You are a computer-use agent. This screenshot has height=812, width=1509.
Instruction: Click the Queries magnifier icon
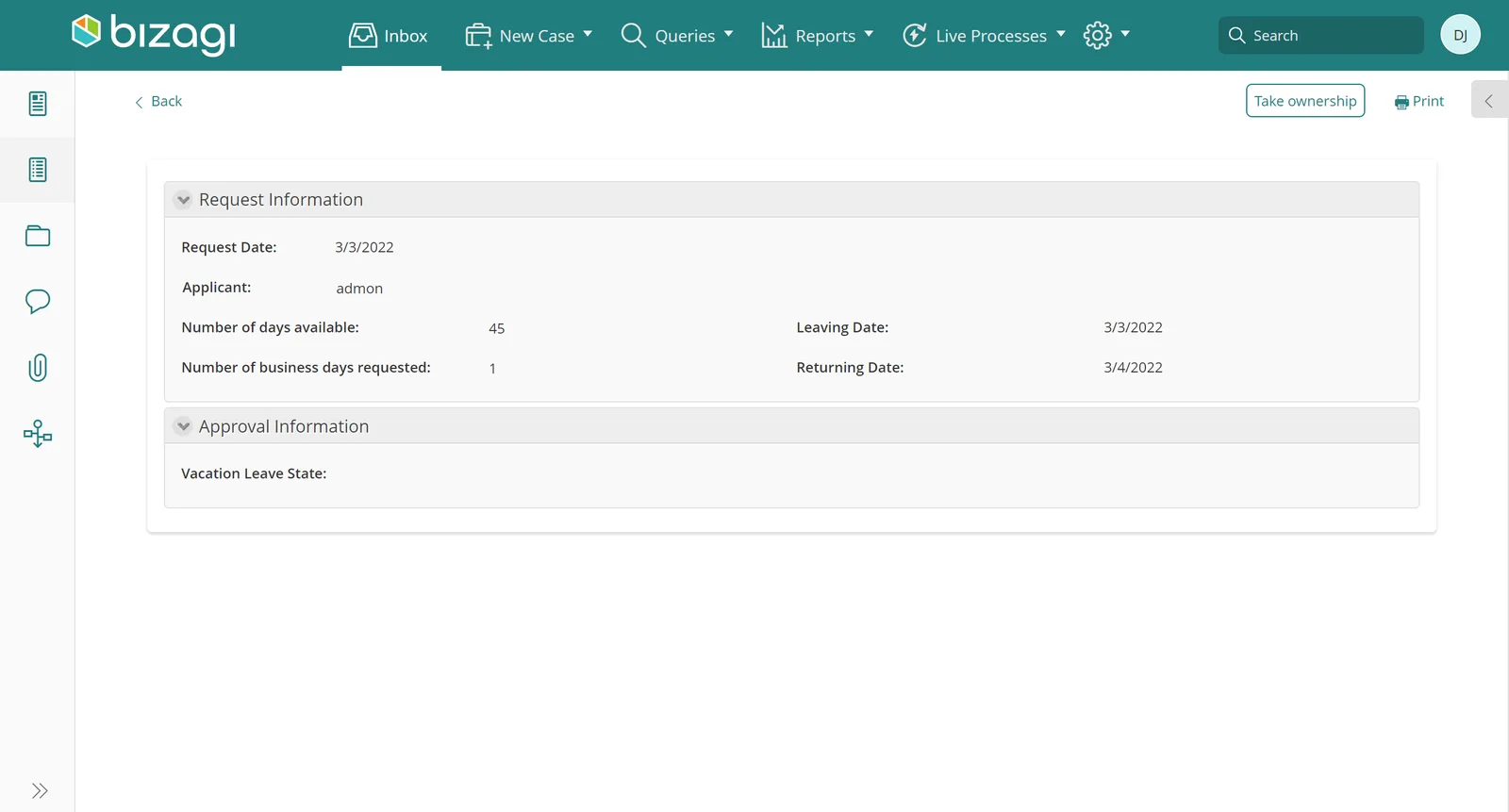(x=633, y=36)
